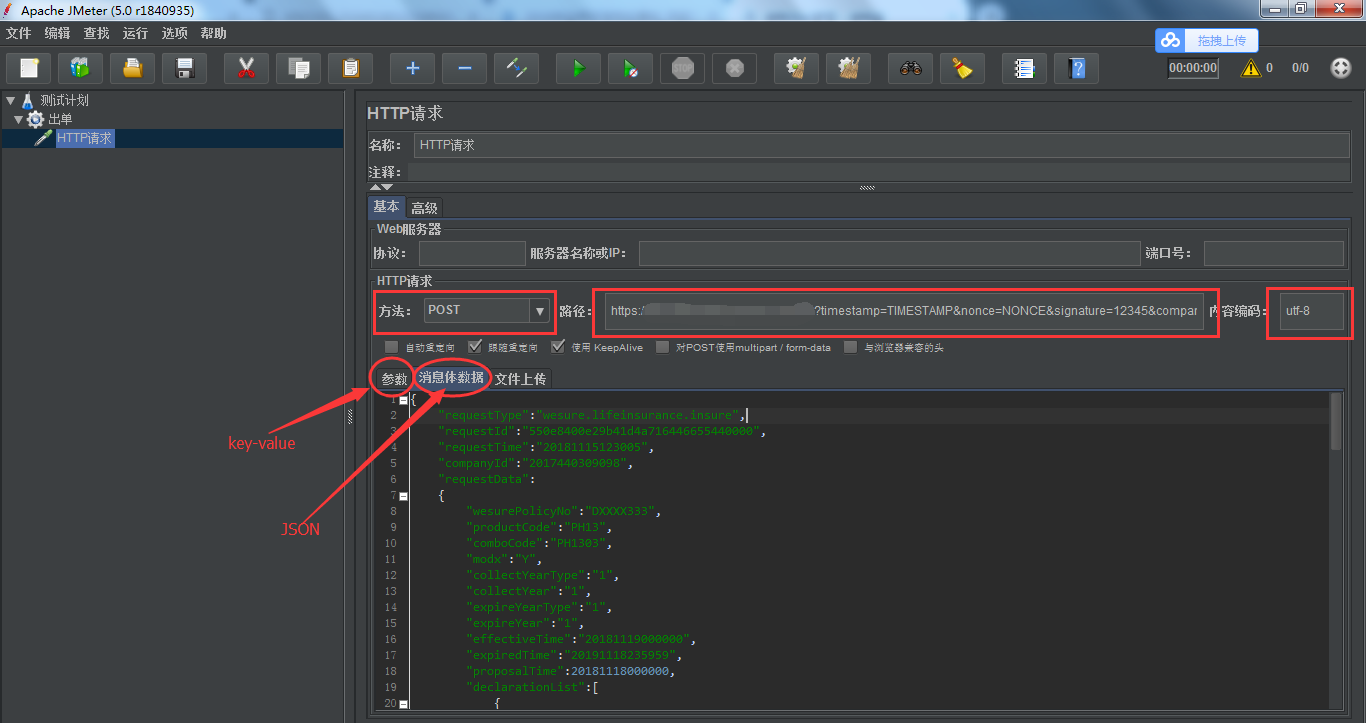This screenshot has height=723, width=1366.
Task: Open the 选项 menu
Action: 175,33
